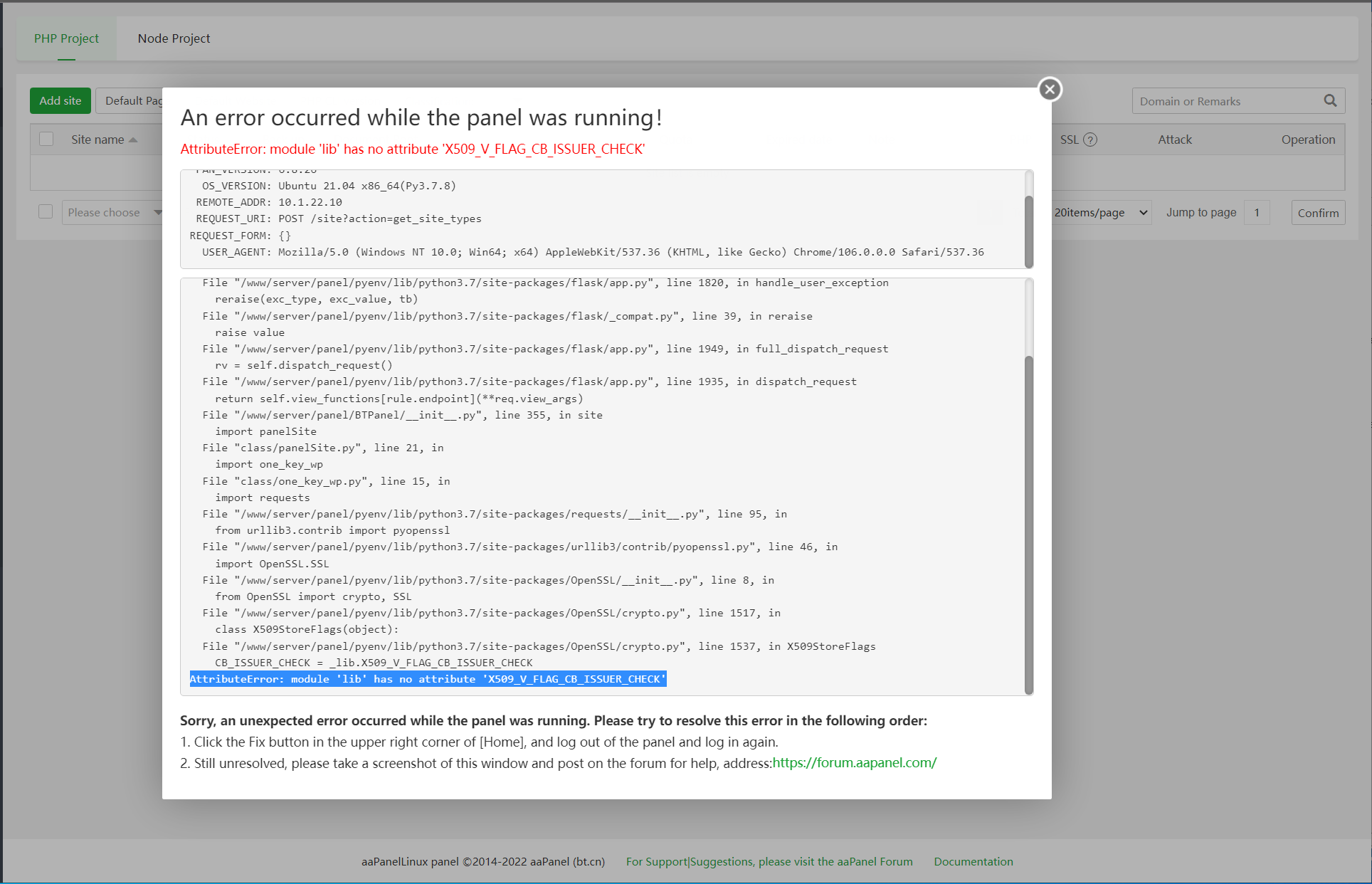Switch to the Node Project tab
The width and height of the screenshot is (1372, 884).
point(174,38)
